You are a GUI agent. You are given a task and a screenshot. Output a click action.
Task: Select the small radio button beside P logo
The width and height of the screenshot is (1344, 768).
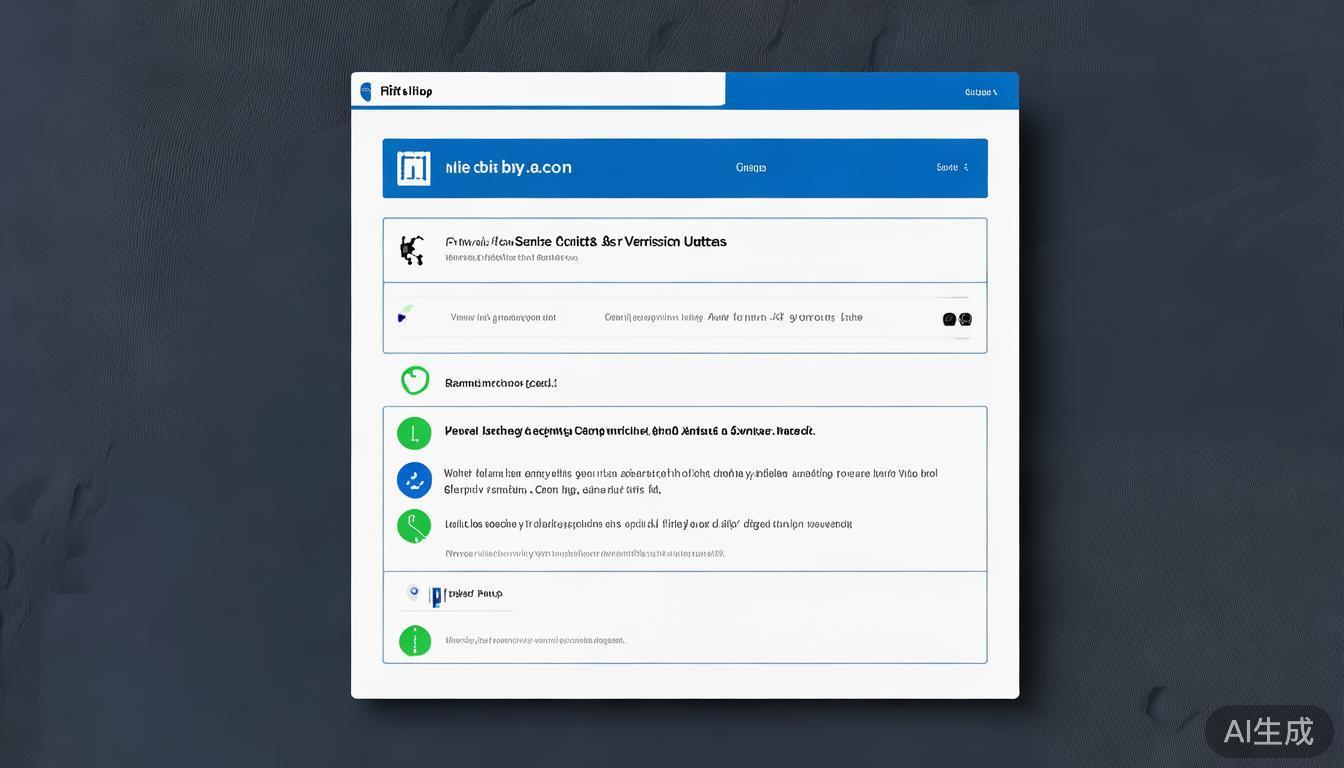[x=413, y=593]
